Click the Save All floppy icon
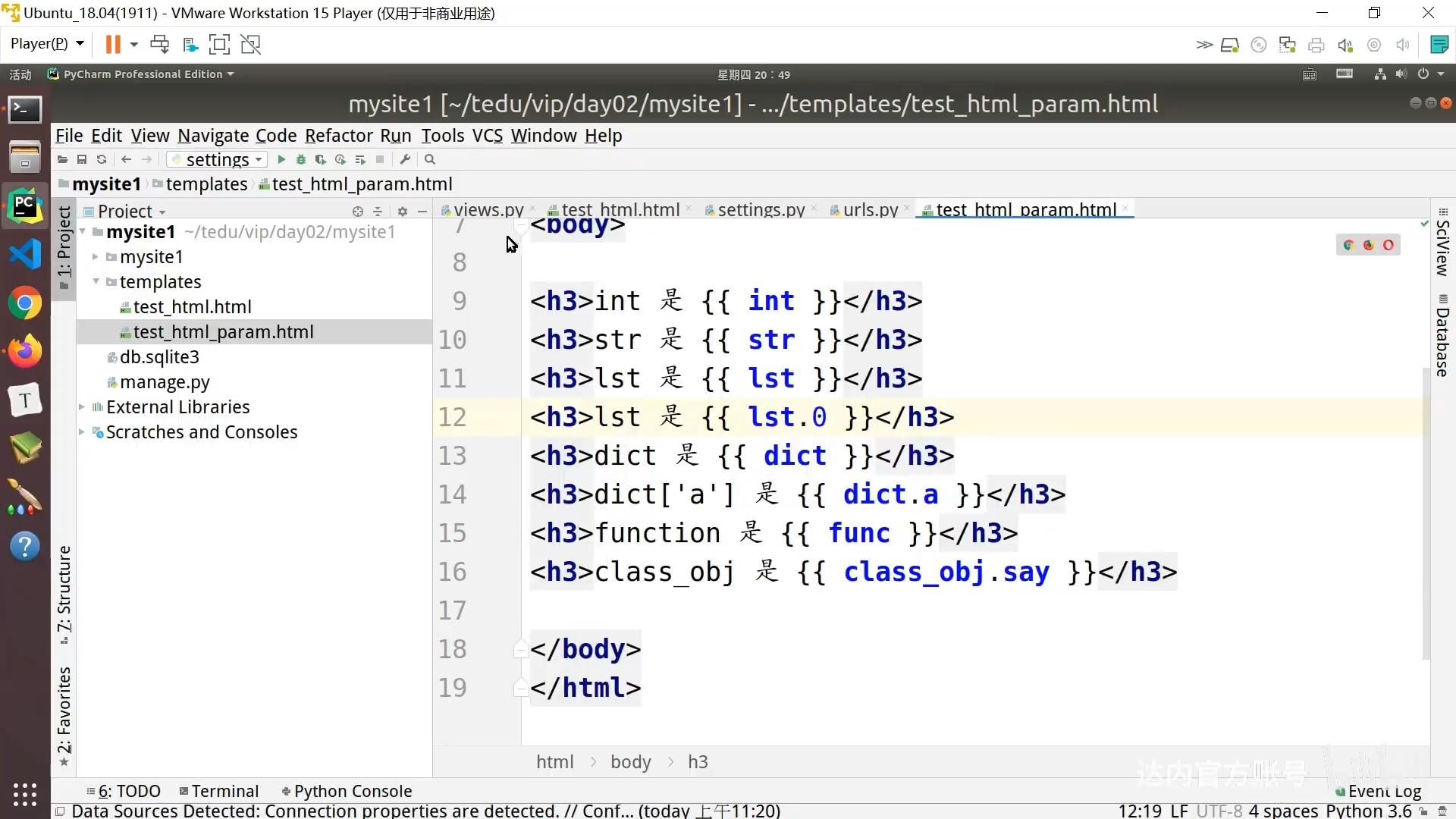 click(x=82, y=159)
